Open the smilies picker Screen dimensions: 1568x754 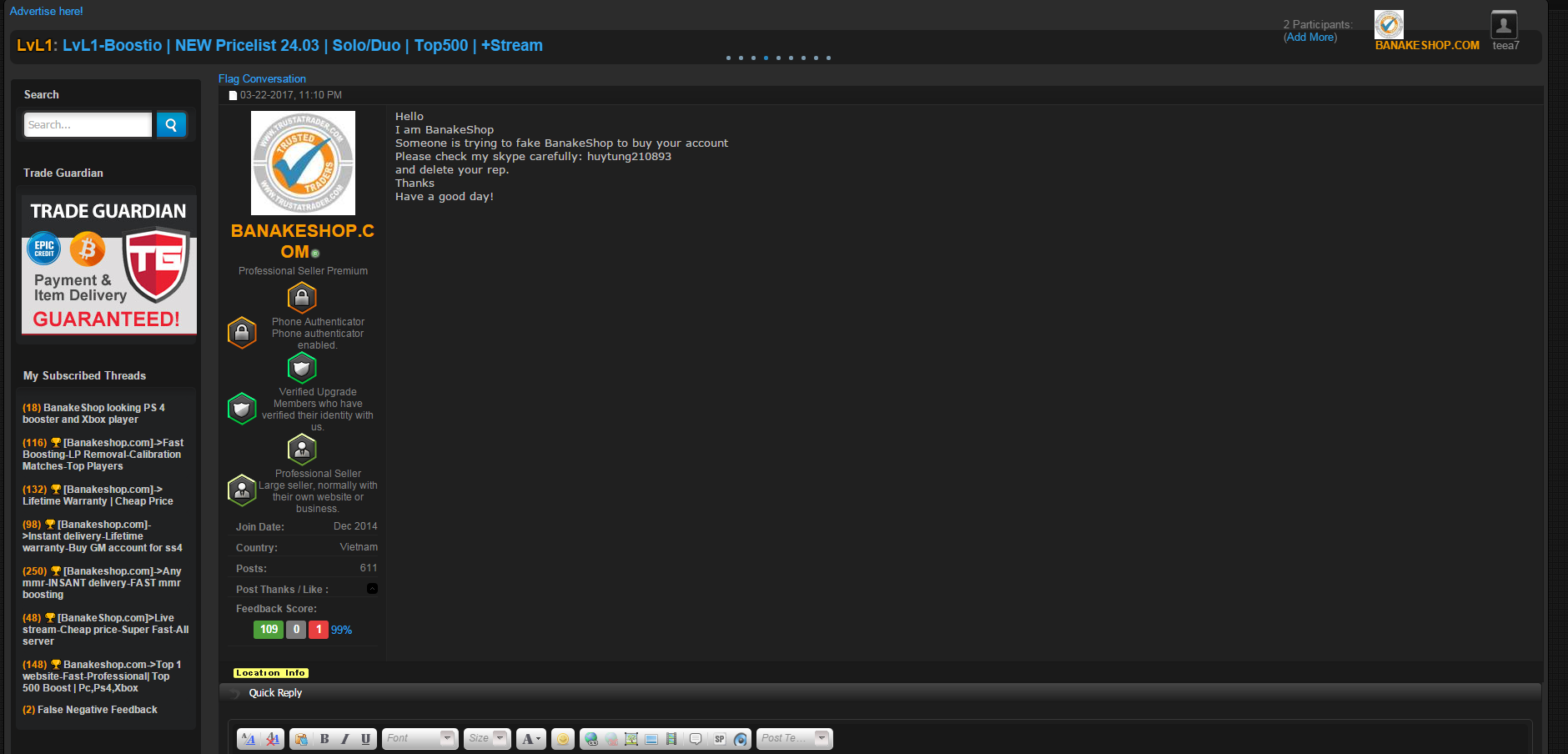(563, 739)
